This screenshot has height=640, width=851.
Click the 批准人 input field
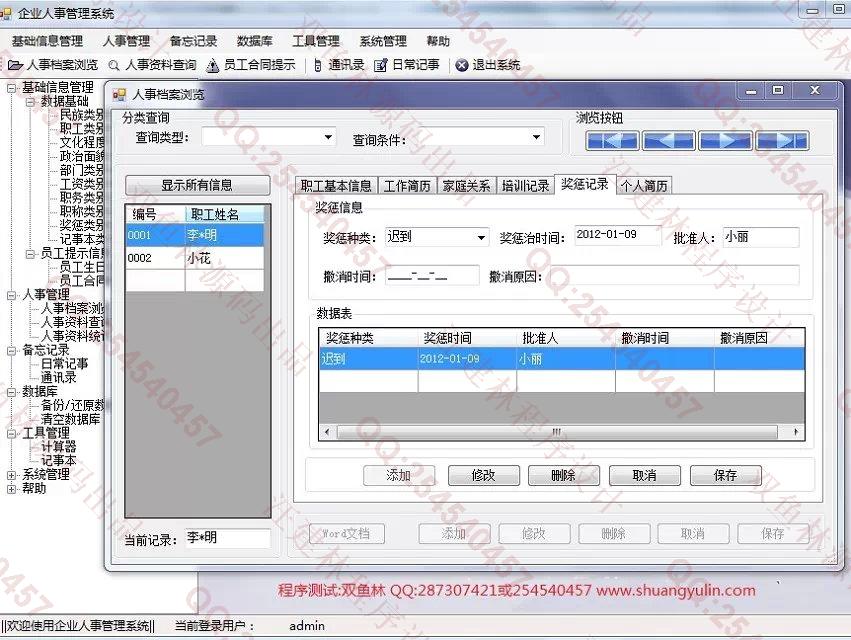point(761,237)
